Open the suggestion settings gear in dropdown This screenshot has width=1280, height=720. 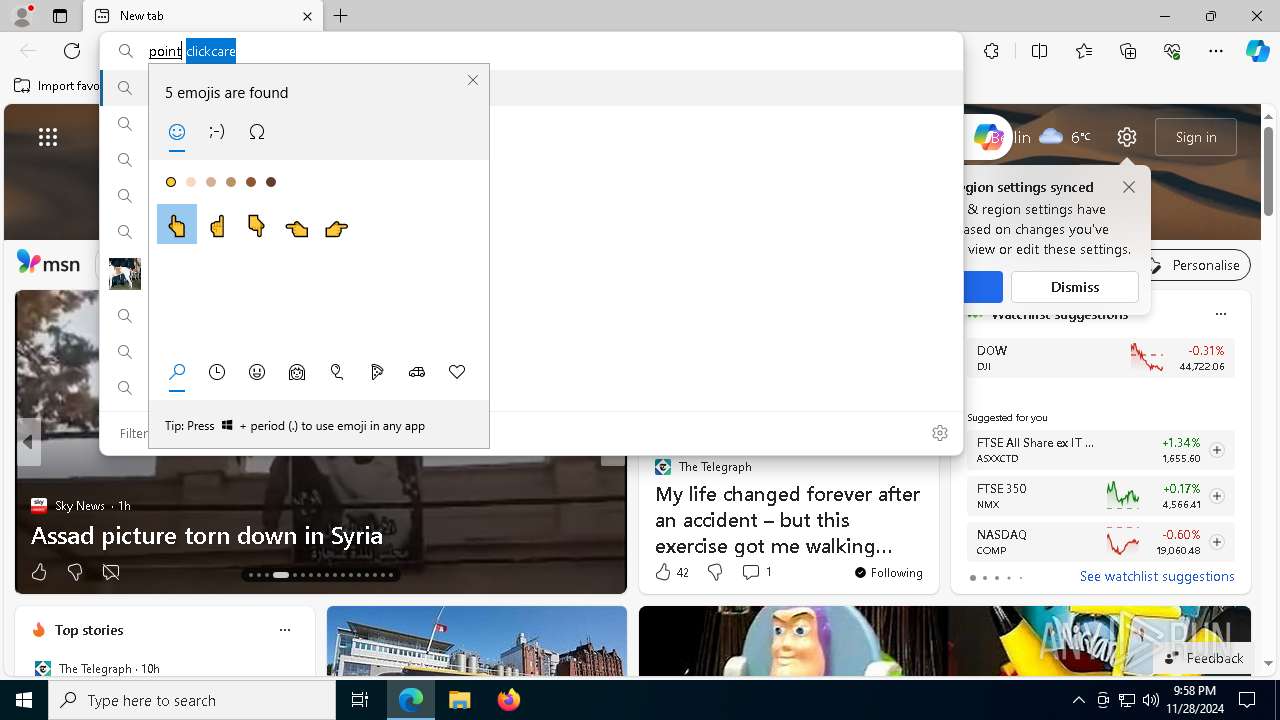[x=940, y=433]
